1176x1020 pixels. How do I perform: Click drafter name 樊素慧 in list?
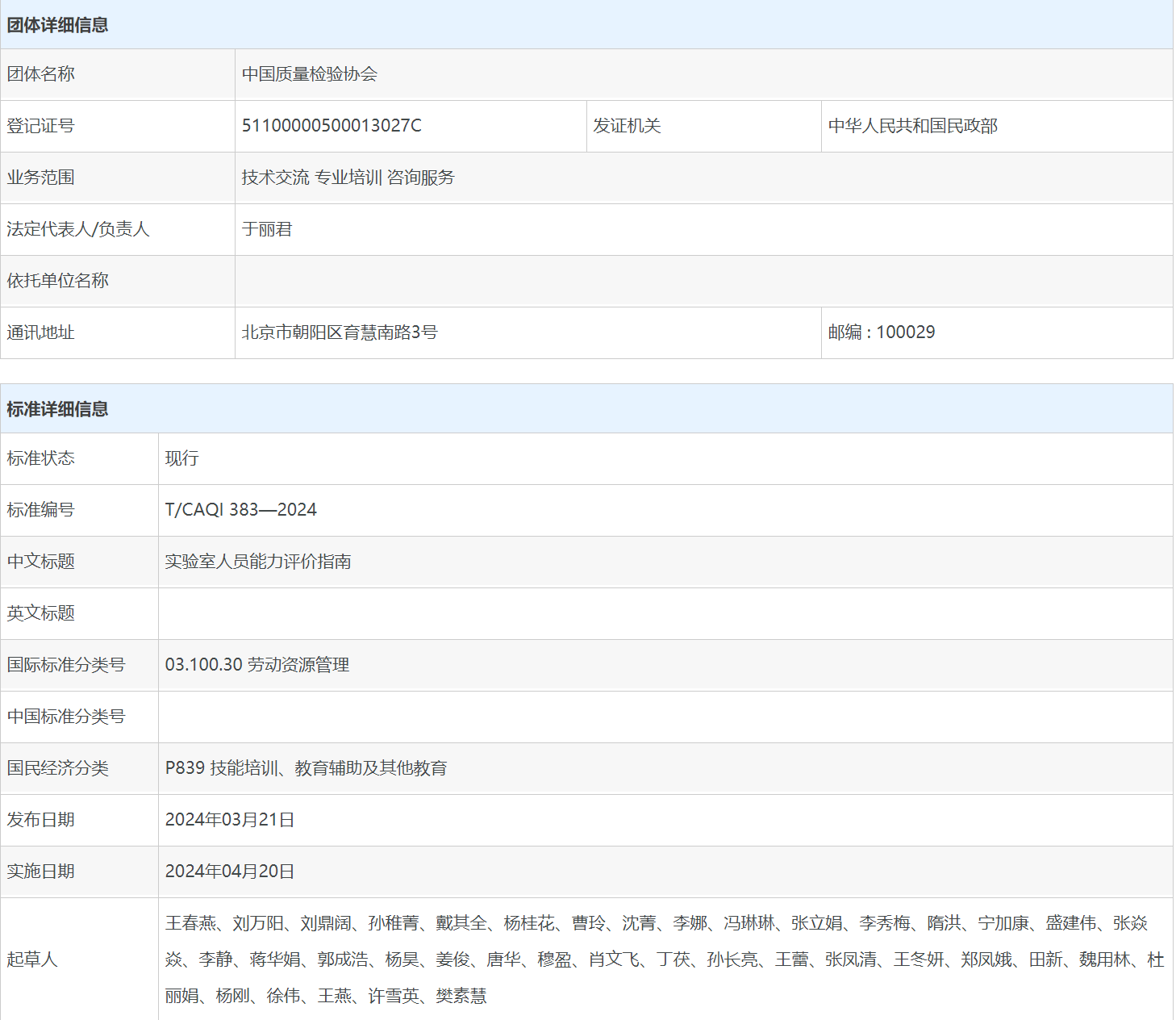coord(461,996)
